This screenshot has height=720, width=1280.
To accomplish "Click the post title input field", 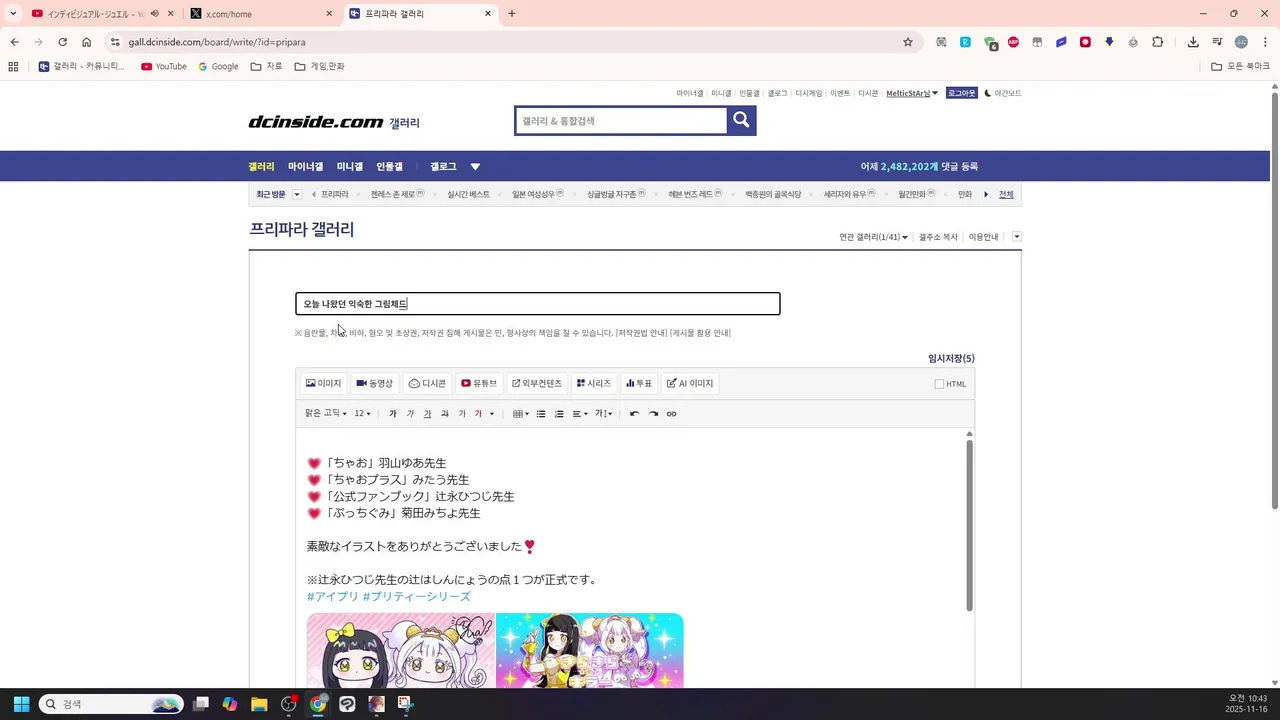I will pyautogui.click(x=538, y=304).
